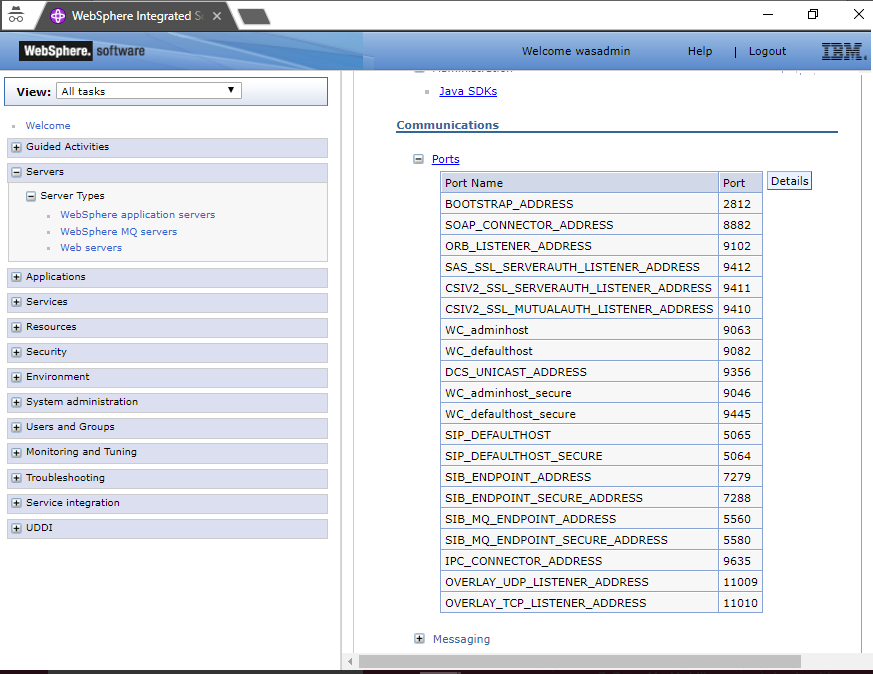
Task: Collapse the Servers section minus icon
Action: pyautogui.click(x=17, y=173)
